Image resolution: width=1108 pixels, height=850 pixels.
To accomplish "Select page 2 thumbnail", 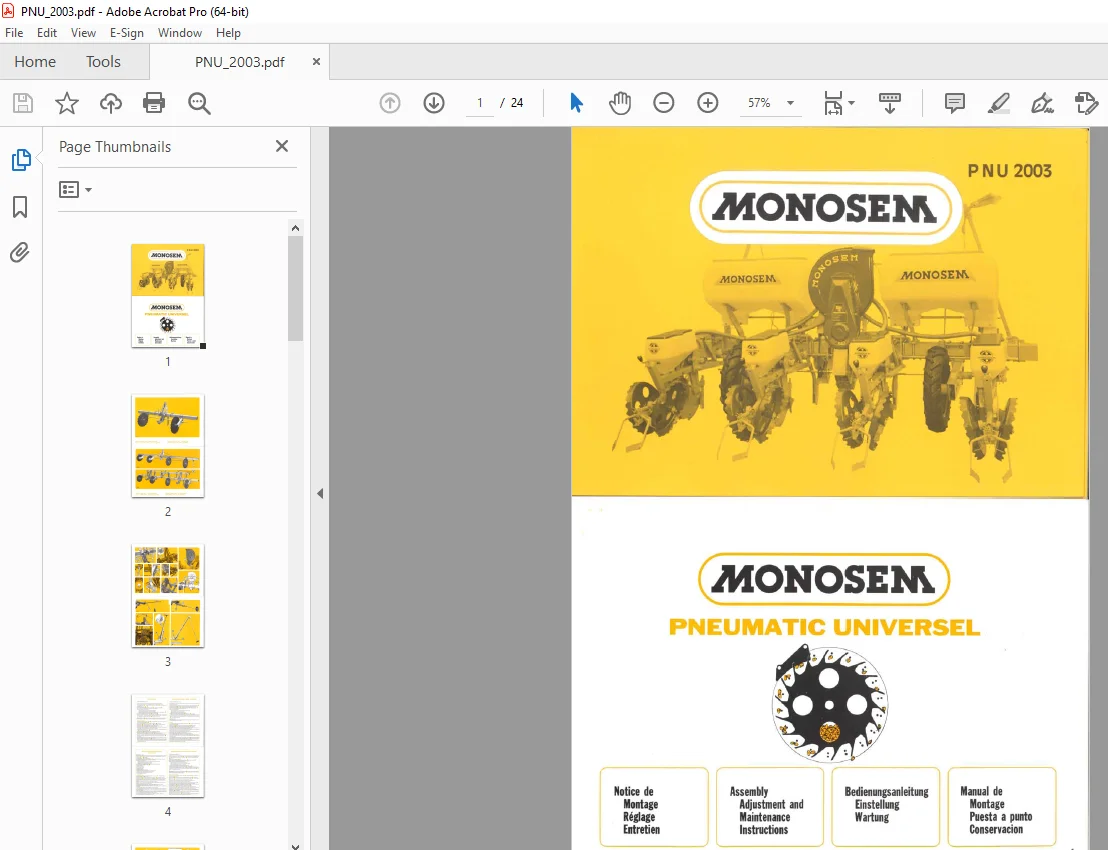I will [168, 446].
